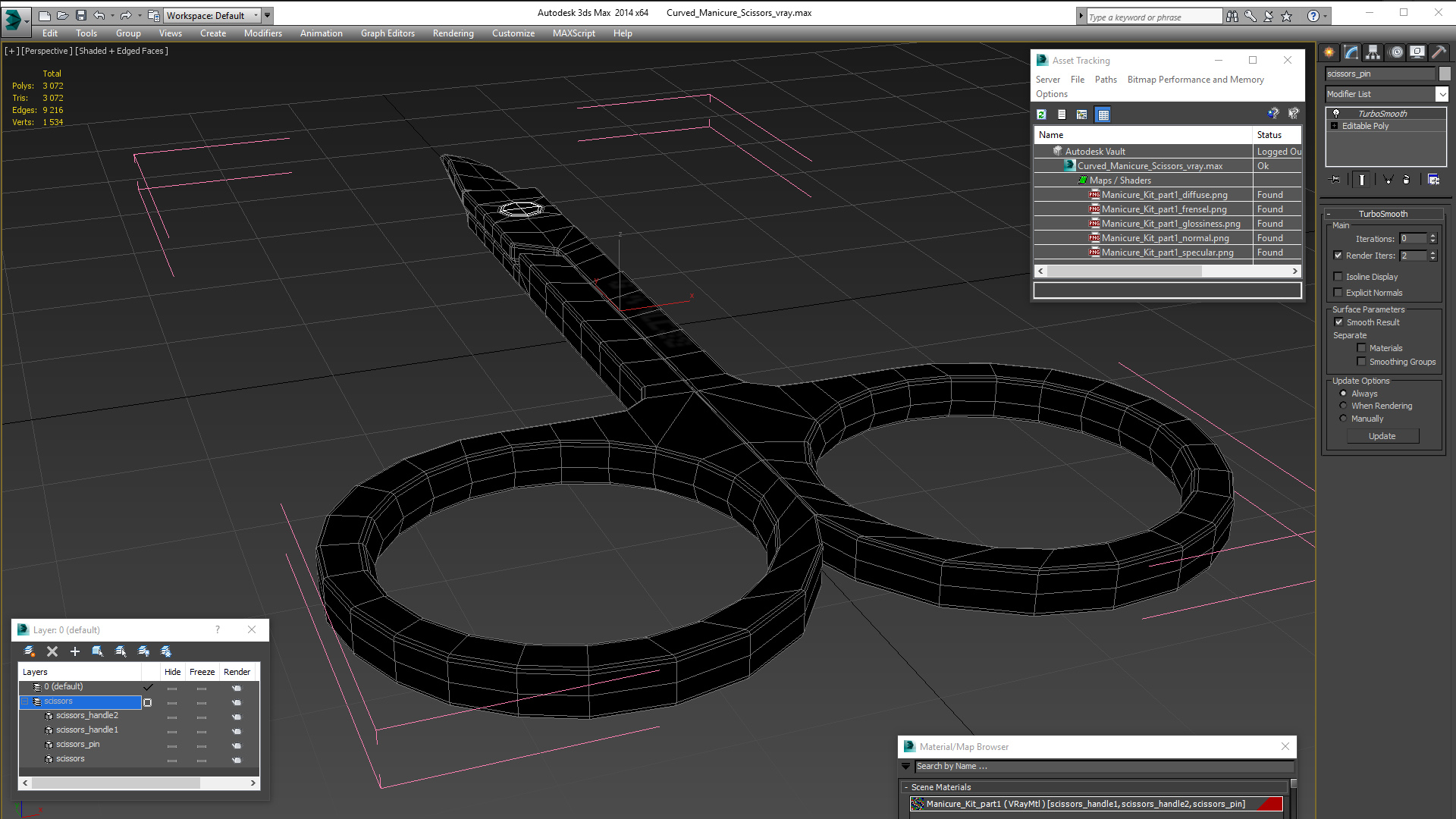The image size is (1456, 819).
Task: Collapse the scissors layer tree
Action: tap(25, 701)
